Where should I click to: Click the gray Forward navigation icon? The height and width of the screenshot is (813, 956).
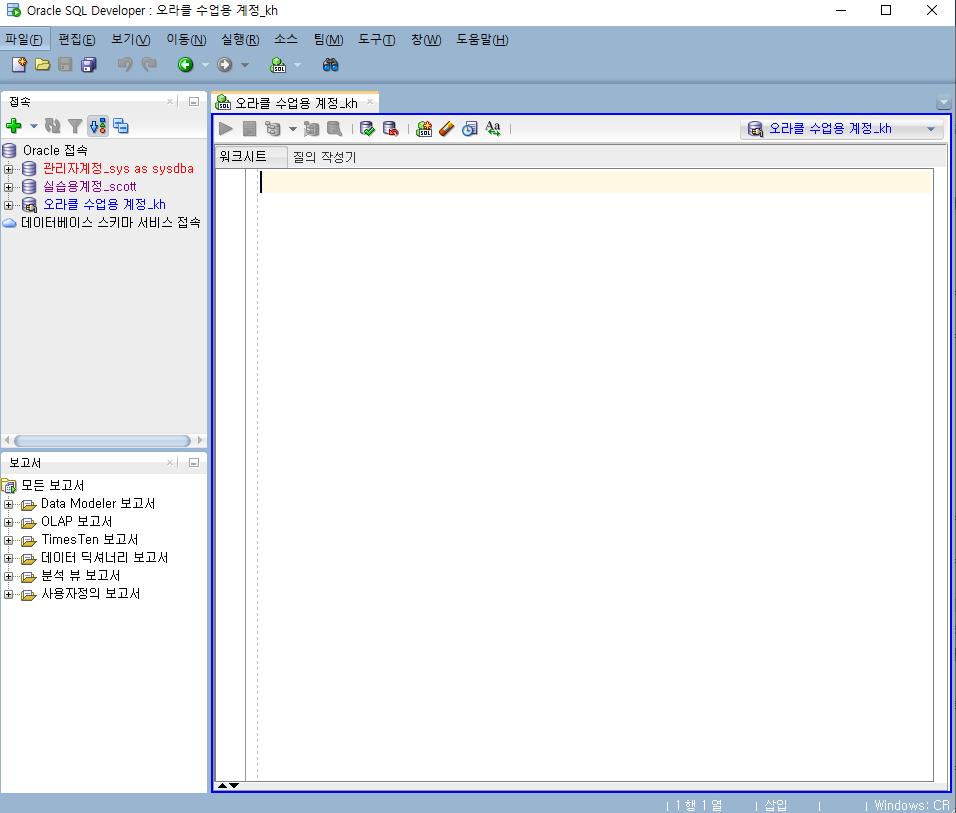pos(224,65)
